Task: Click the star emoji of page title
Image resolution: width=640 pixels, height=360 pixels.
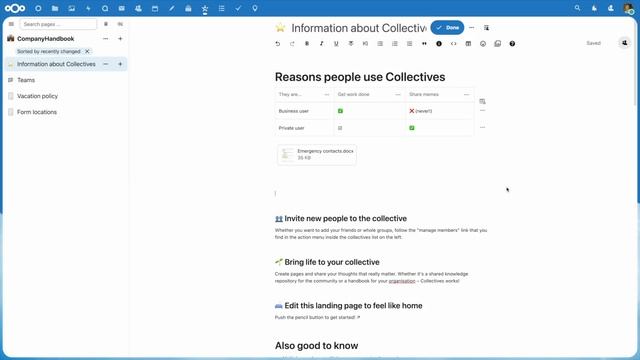Action: point(280,28)
